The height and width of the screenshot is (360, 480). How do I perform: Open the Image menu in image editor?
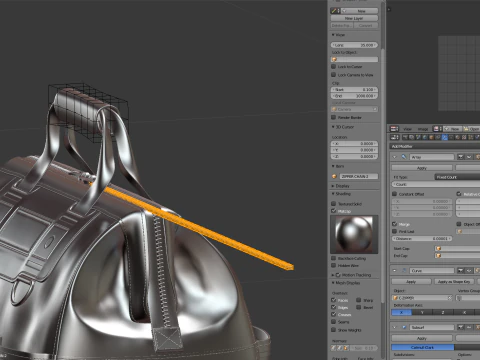coord(423,129)
